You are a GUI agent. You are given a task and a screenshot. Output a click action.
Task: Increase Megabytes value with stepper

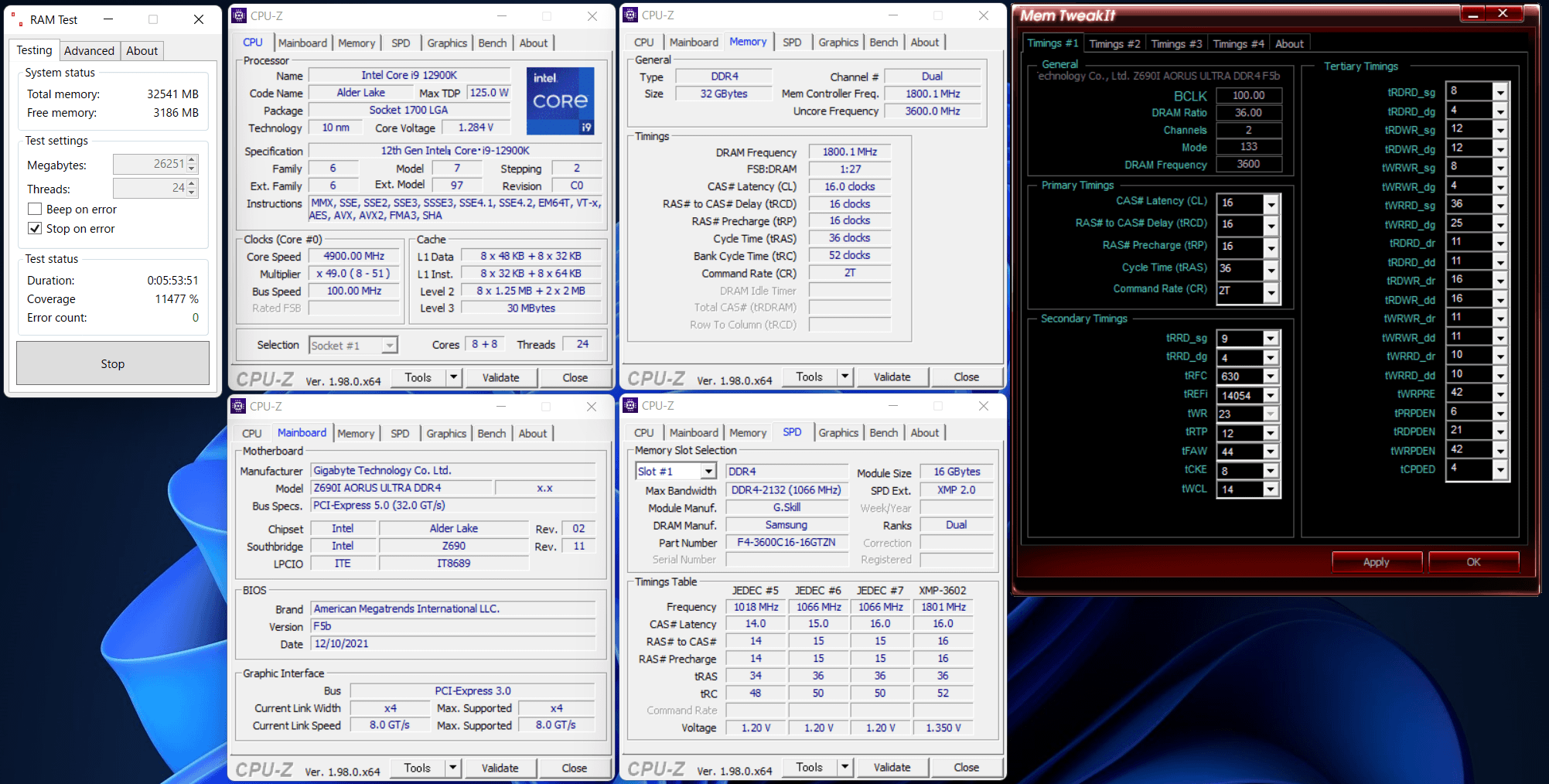pos(193,159)
